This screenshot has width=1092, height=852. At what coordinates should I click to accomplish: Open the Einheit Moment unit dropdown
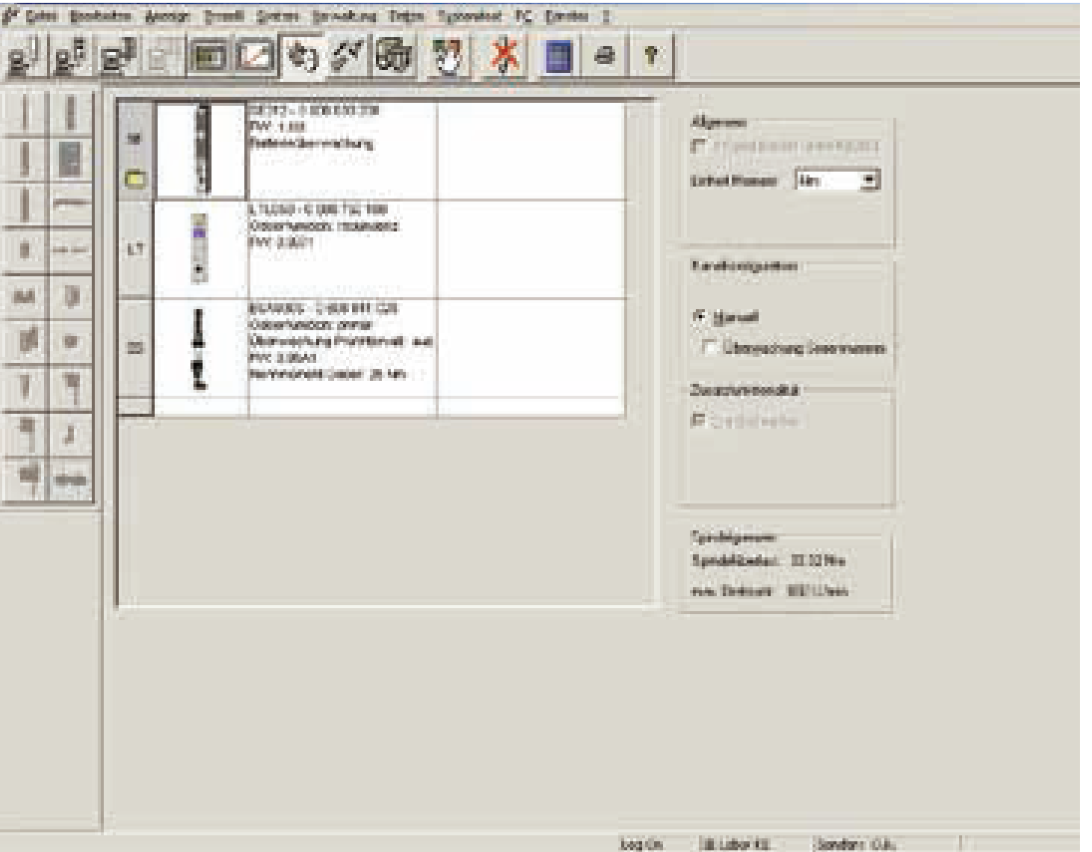tap(869, 181)
